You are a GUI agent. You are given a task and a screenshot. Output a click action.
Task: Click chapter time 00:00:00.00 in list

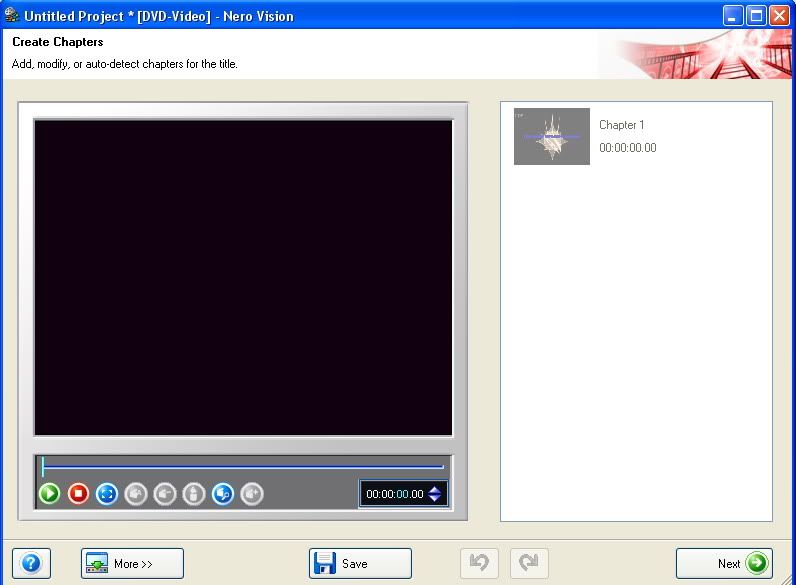[627, 148]
